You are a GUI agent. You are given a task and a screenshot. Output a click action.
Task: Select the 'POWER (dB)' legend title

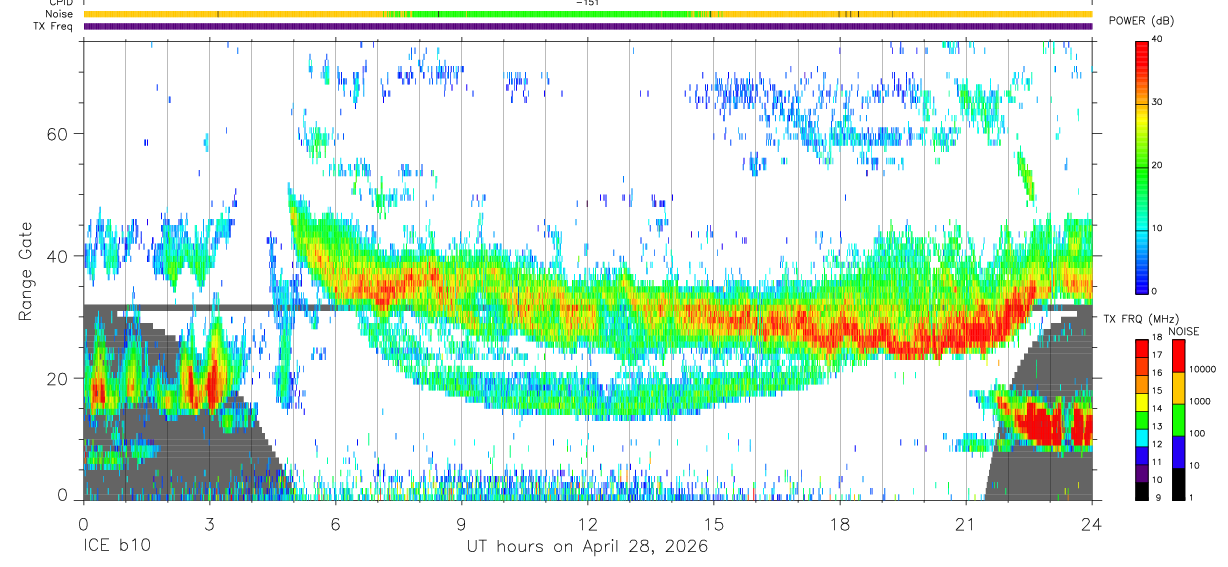point(1142,21)
